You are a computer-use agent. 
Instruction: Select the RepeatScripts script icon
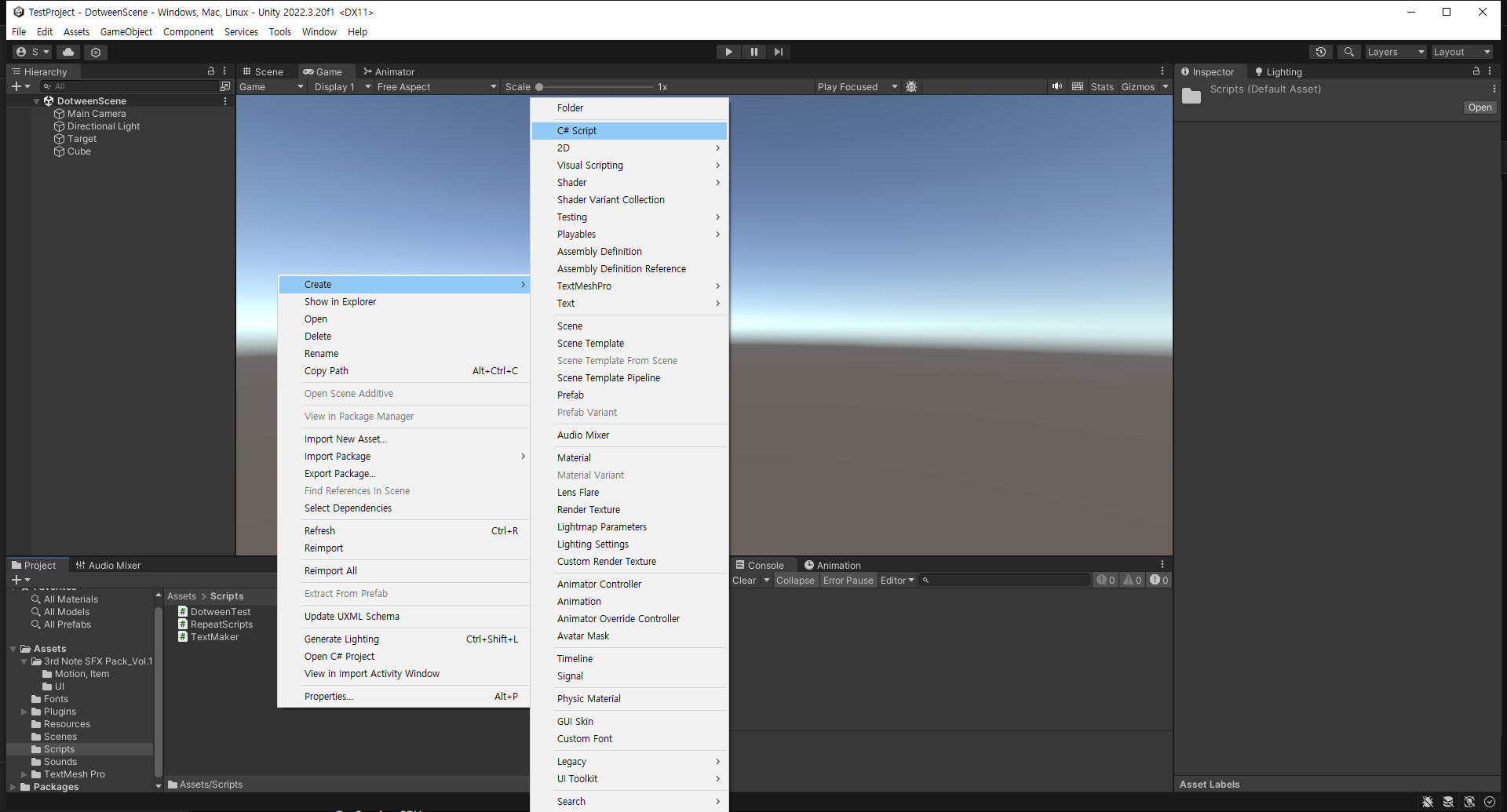tap(182, 624)
